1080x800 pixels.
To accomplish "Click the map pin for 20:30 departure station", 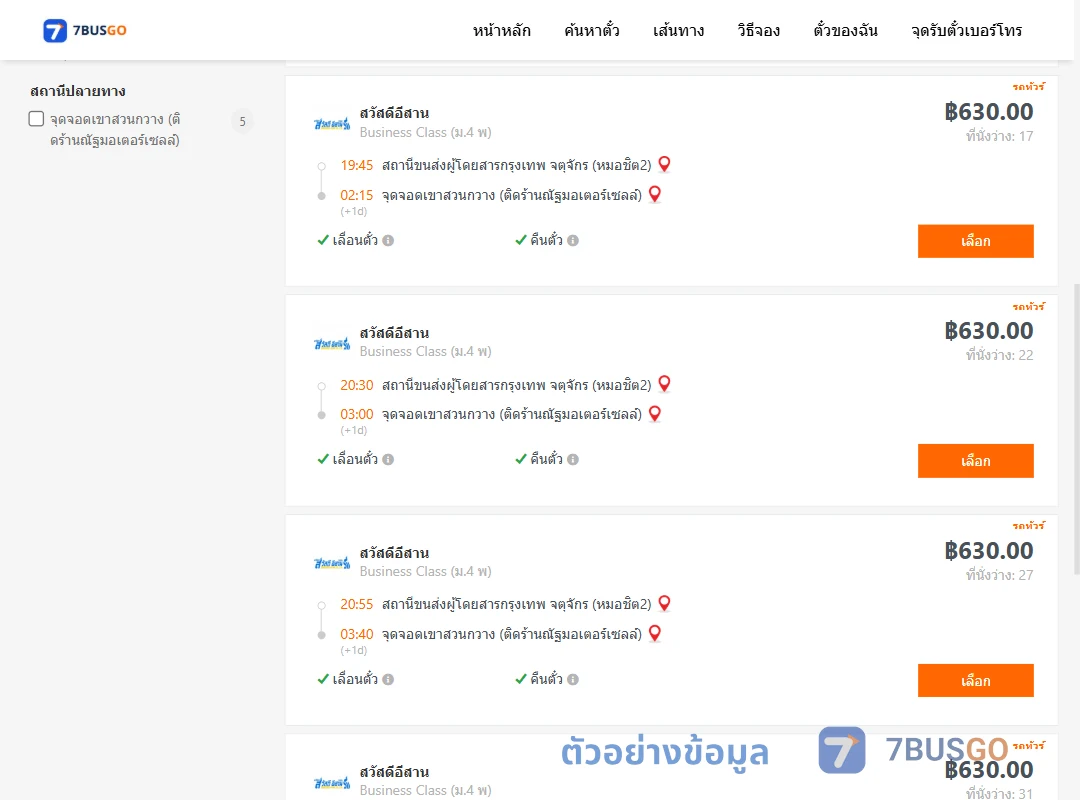I will pyautogui.click(x=664, y=384).
